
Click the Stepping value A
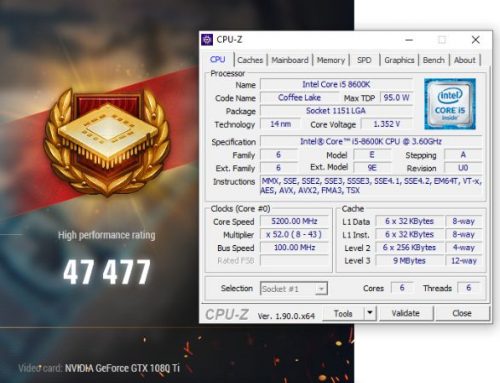(463, 155)
